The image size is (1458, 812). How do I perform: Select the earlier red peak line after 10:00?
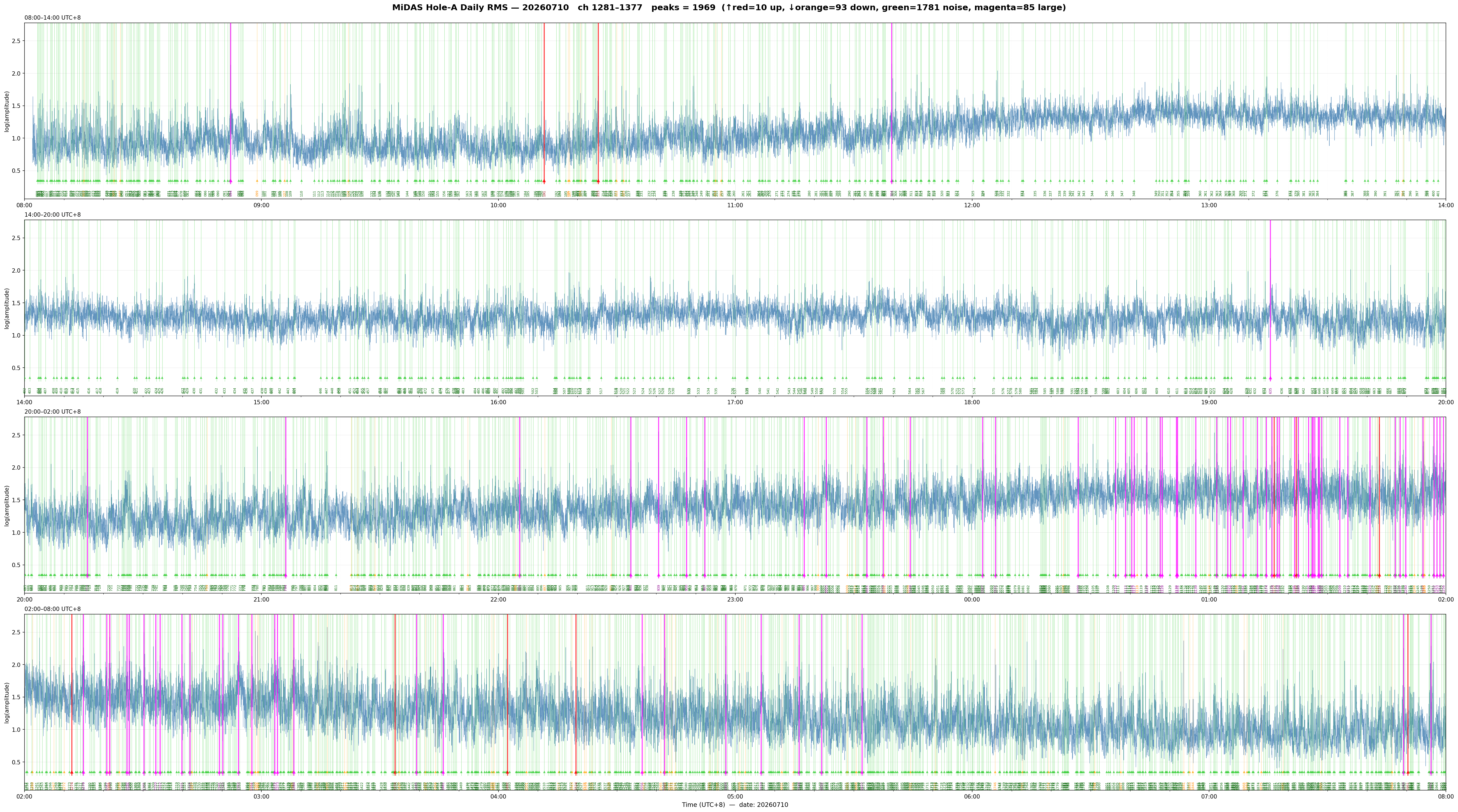tap(544, 103)
